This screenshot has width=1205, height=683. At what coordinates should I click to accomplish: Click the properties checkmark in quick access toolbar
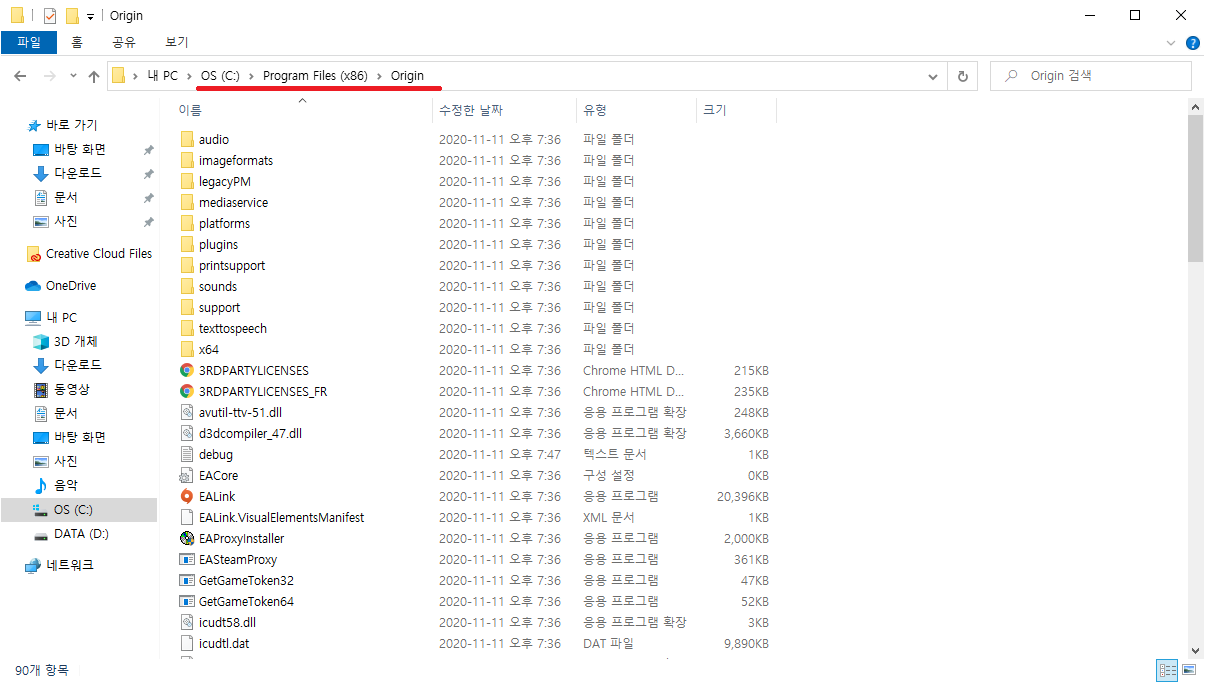[x=50, y=15]
